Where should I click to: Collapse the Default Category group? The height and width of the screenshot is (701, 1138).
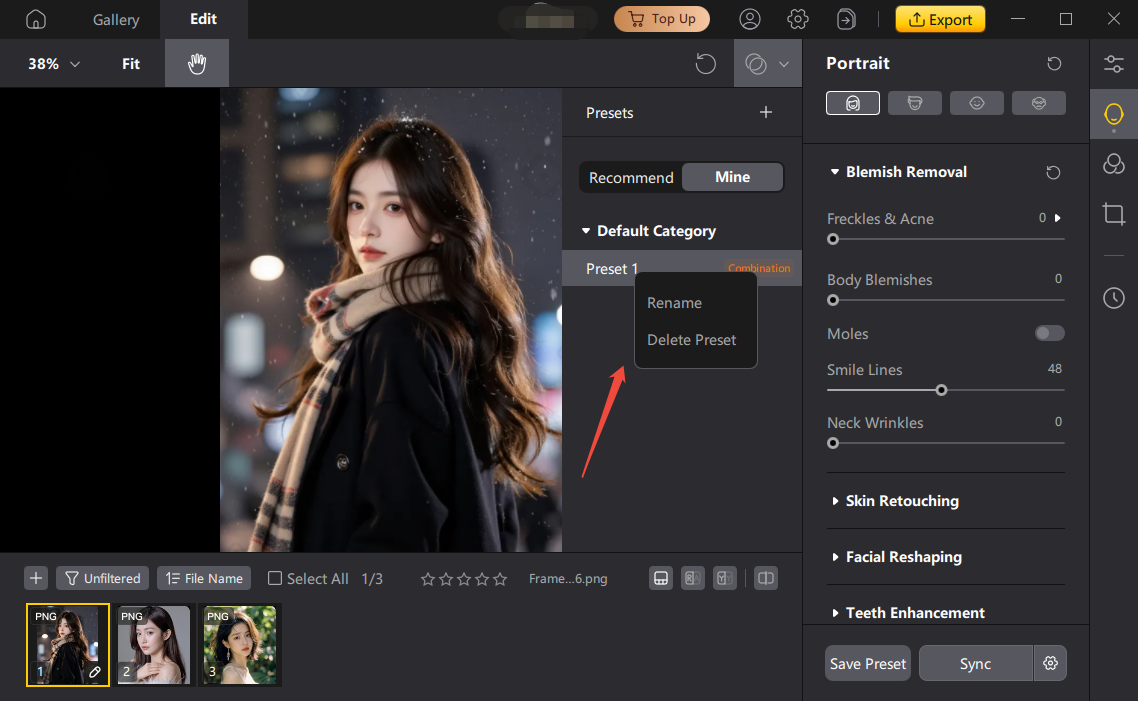[586, 231]
